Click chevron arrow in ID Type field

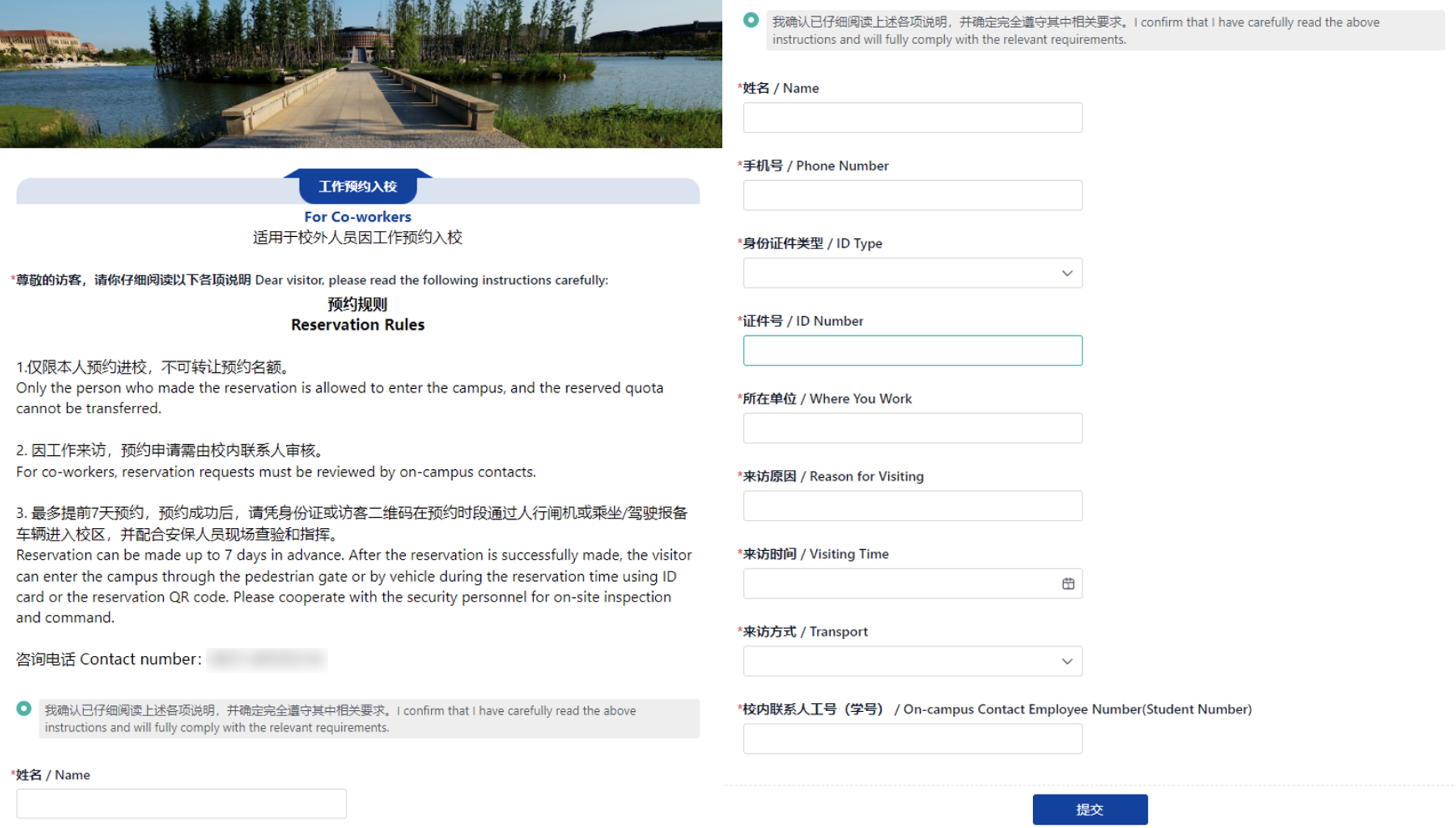[x=1067, y=274]
